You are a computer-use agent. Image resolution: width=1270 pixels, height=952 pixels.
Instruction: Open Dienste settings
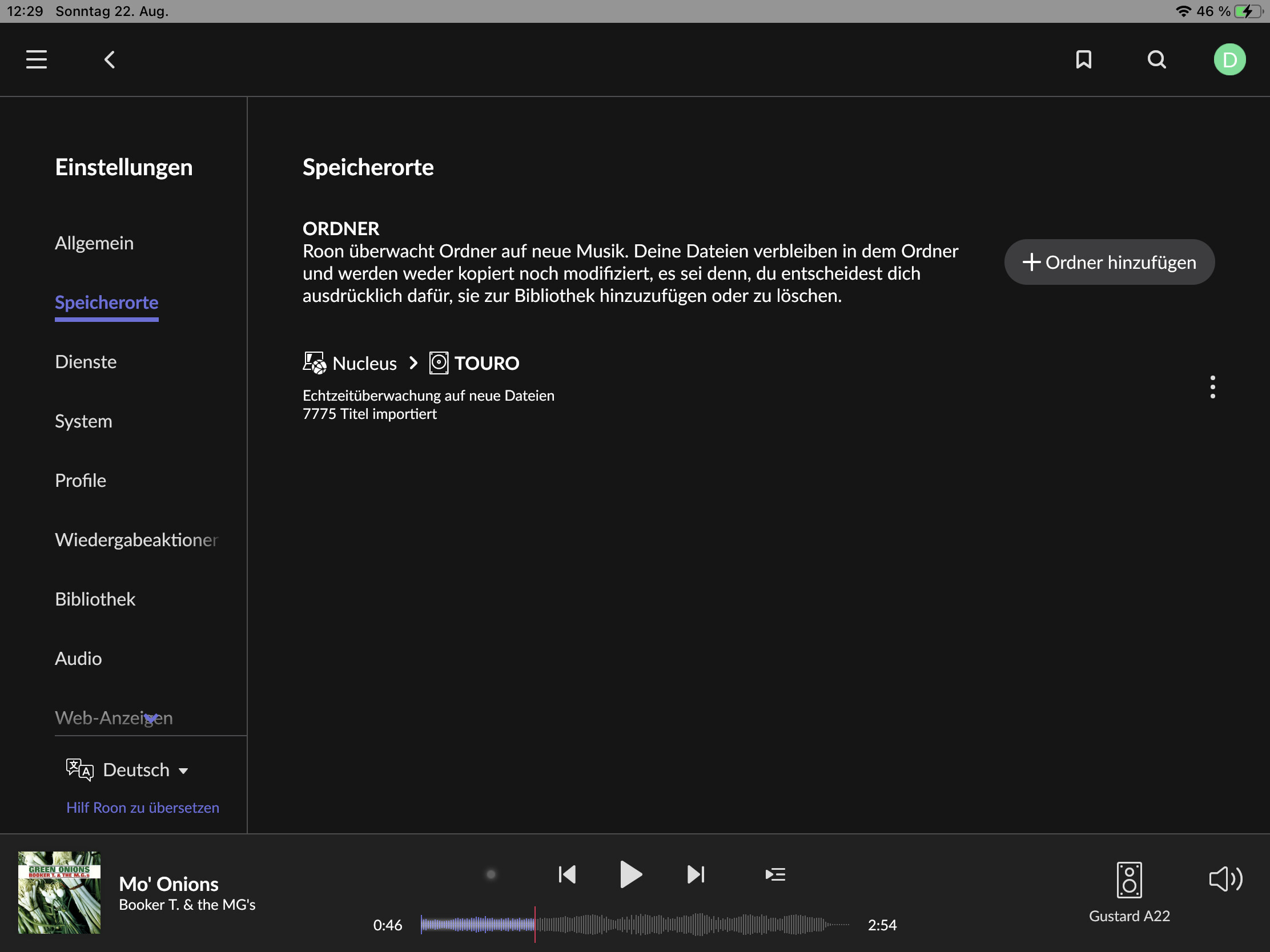[86, 361]
